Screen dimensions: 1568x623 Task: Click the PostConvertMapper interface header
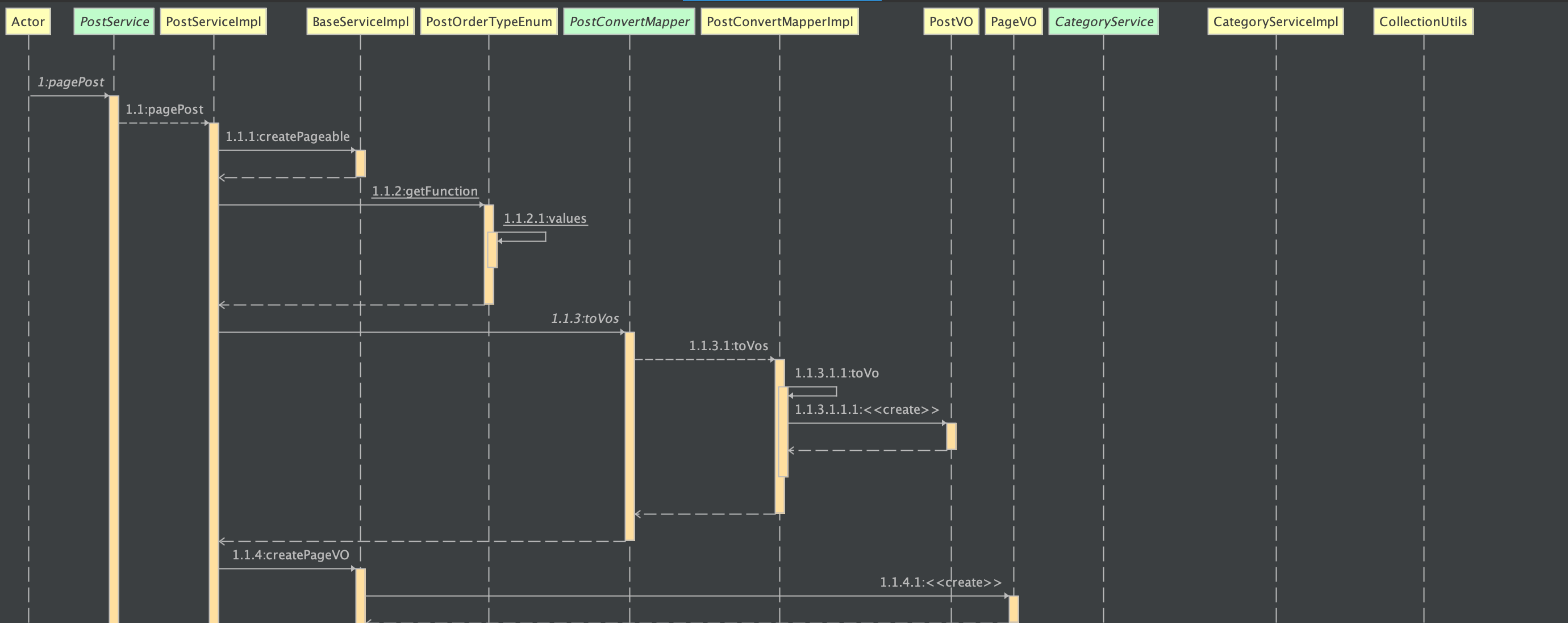coord(629,22)
